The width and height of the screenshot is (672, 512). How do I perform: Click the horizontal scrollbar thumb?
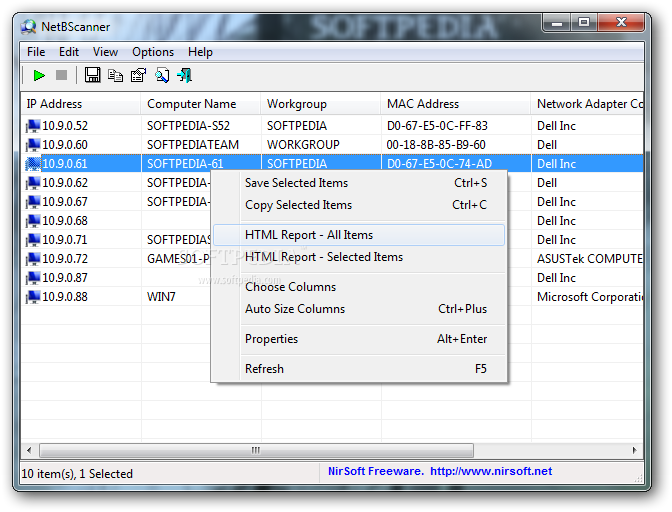click(x=256, y=450)
